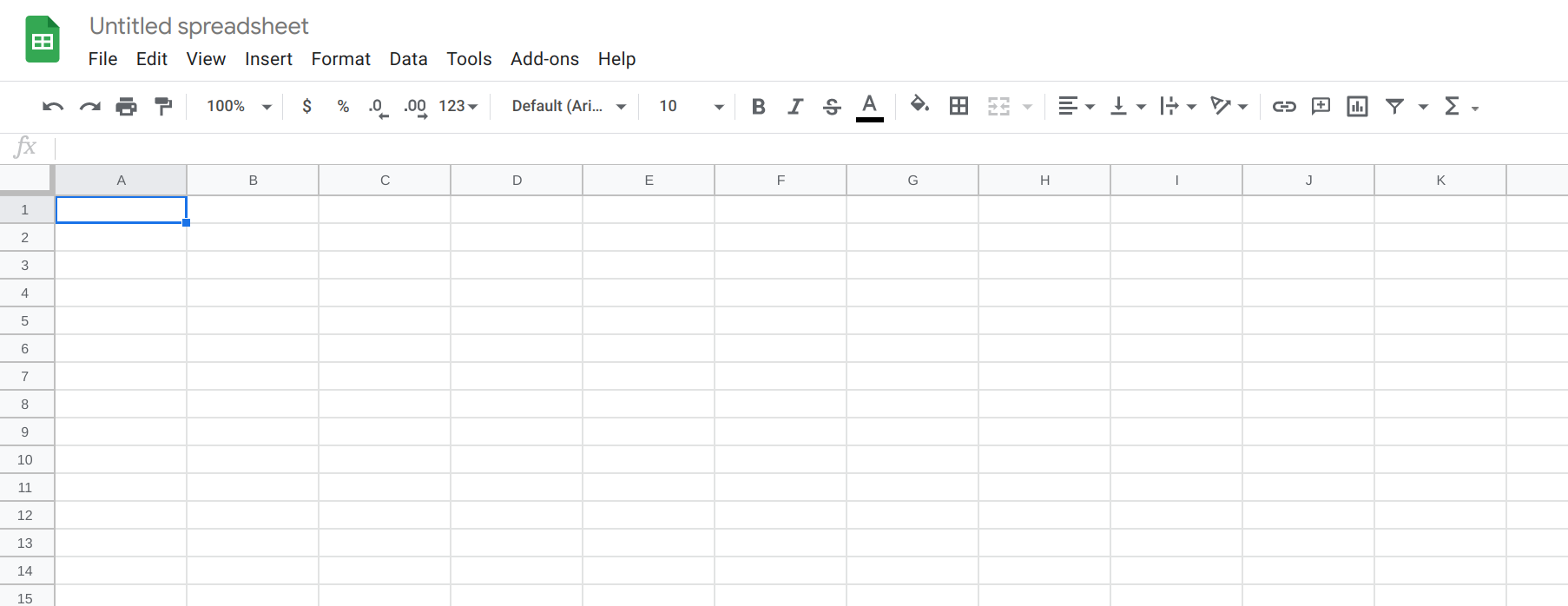Open the font size dropdown
The image size is (1568, 606).
[691, 107]
